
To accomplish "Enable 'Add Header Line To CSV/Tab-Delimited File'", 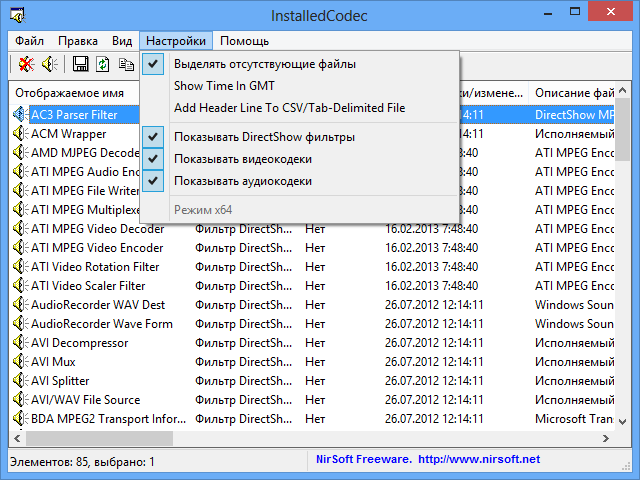I will click(300, 108).
